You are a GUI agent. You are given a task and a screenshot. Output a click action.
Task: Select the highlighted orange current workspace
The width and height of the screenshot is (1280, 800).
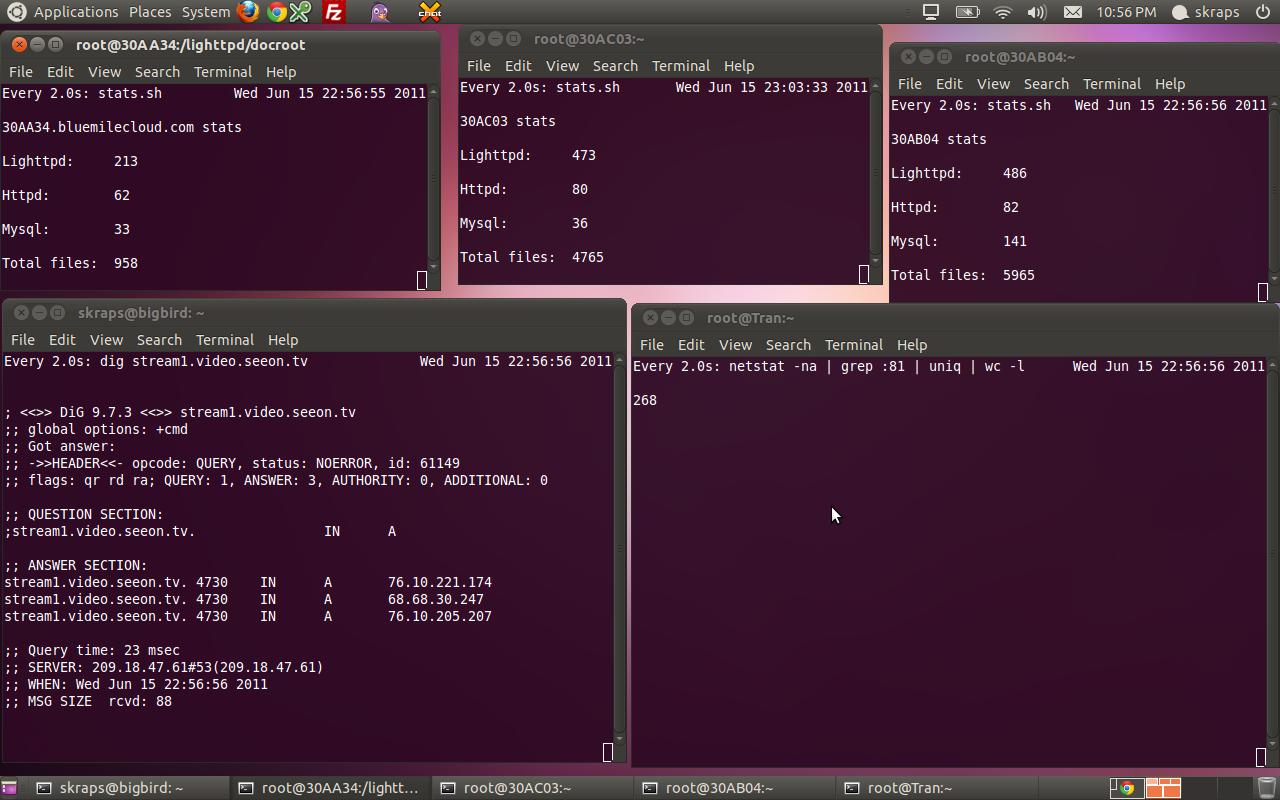(x=1163, y=788)
